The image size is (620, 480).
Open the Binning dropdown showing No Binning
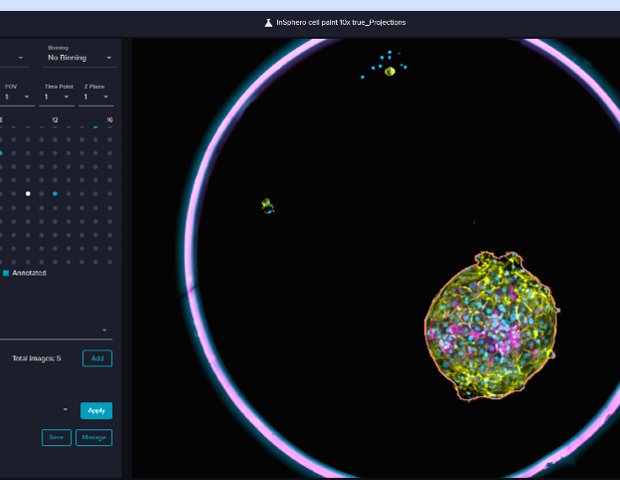(79, 58)
